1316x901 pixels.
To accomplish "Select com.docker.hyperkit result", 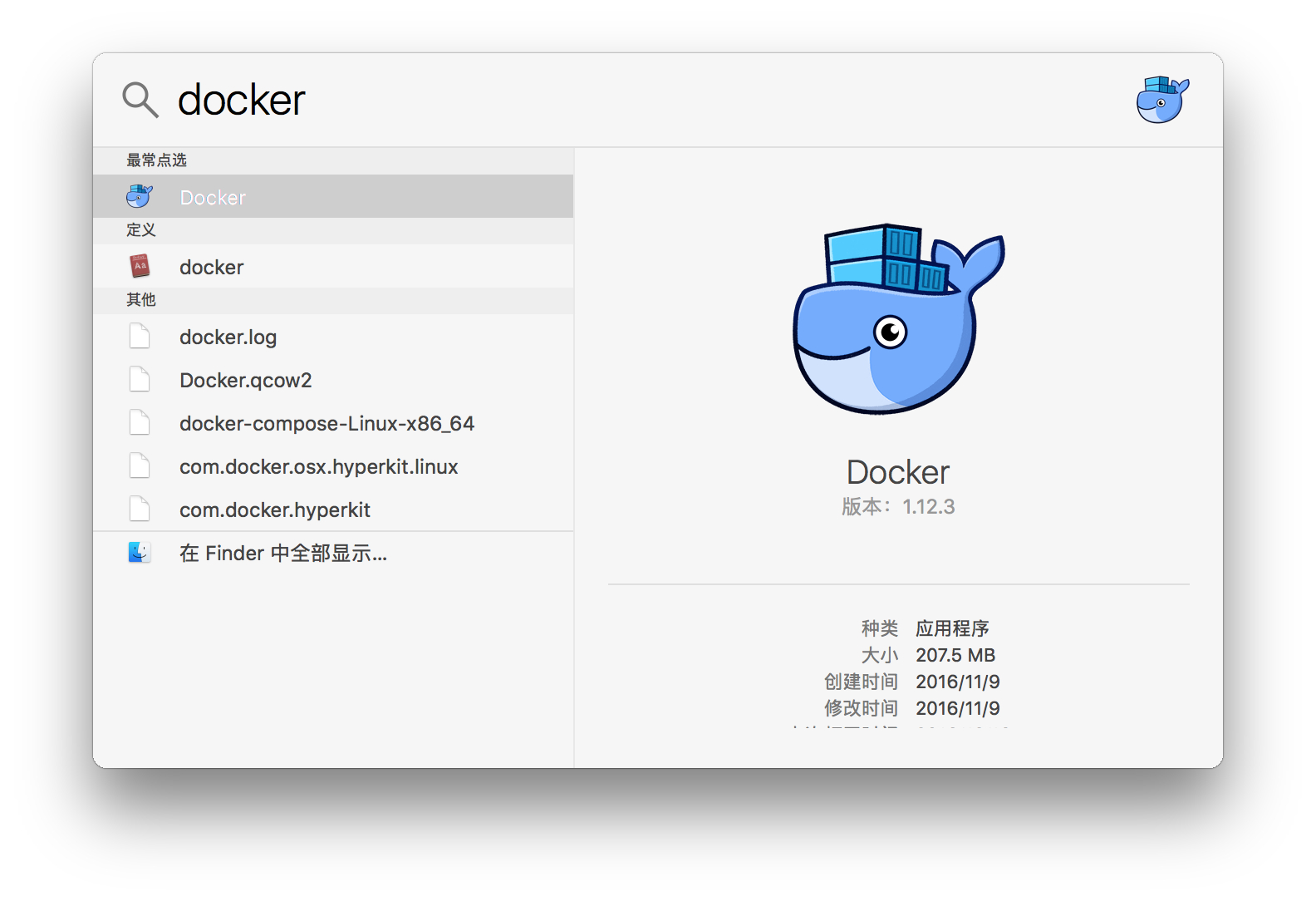I will click(333, 510).
